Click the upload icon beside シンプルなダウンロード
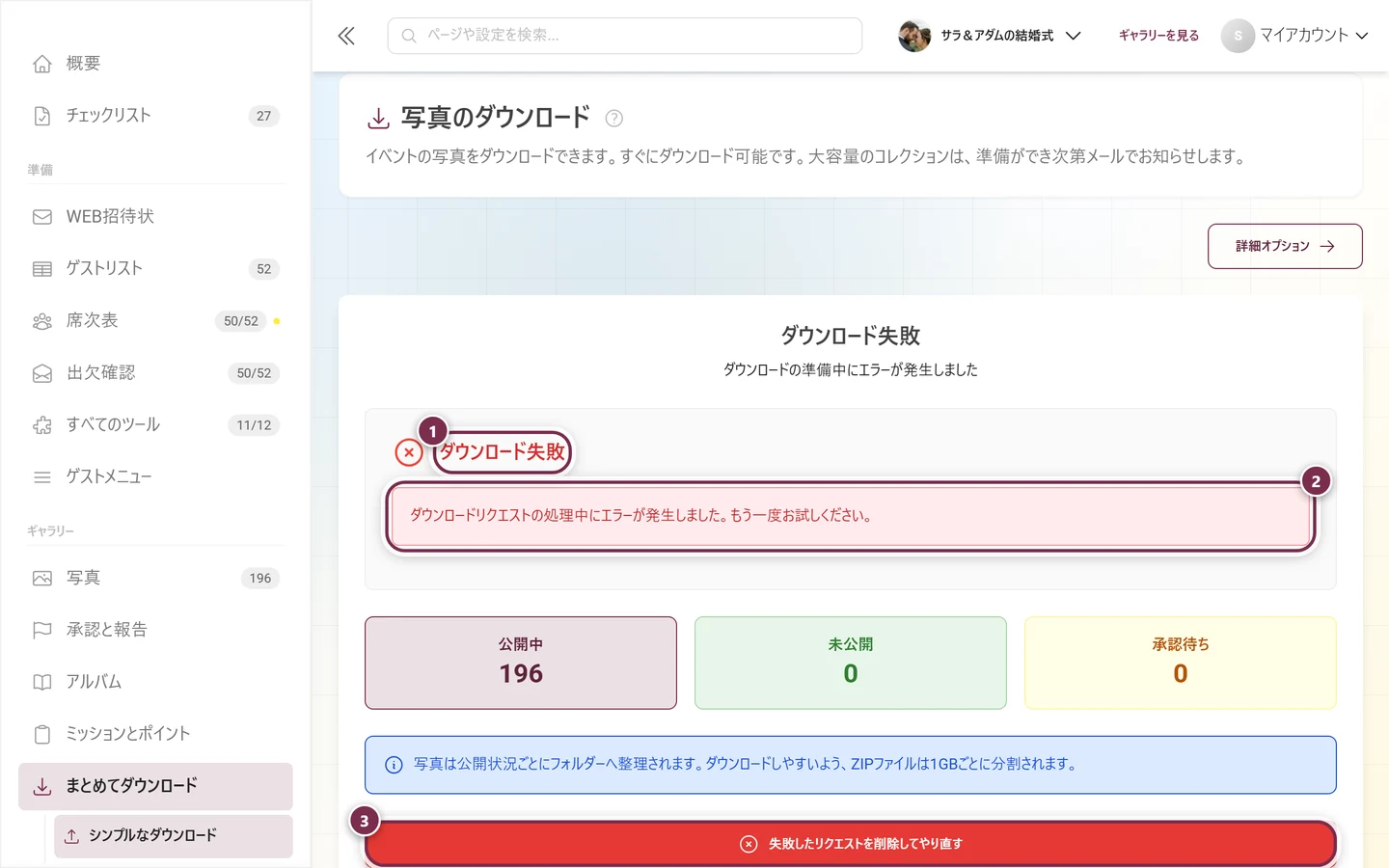Viewport: 1389px width, 868px height. click(x=71, y=836)
